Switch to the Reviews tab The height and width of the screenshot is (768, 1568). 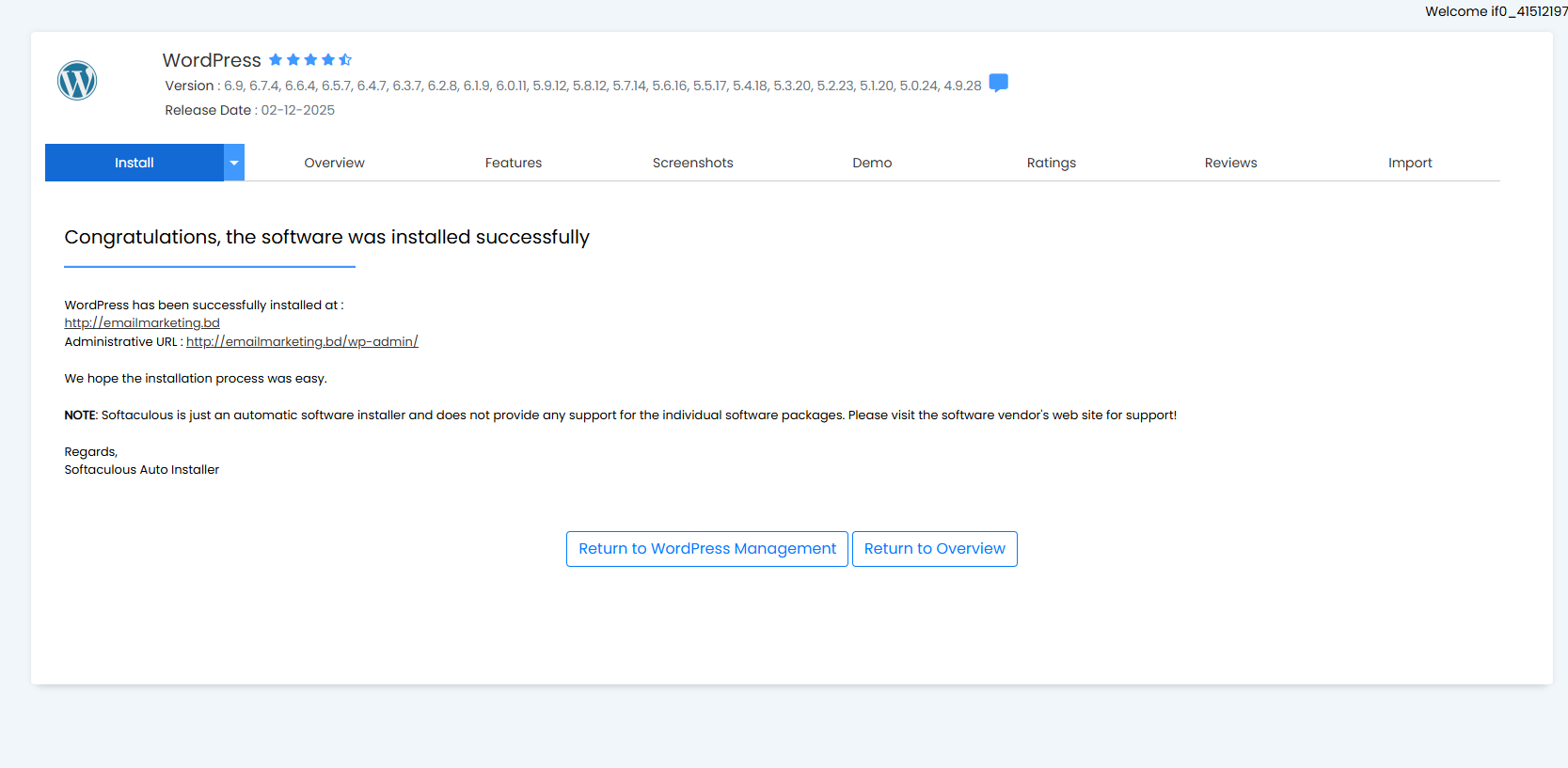(1230, 163)
